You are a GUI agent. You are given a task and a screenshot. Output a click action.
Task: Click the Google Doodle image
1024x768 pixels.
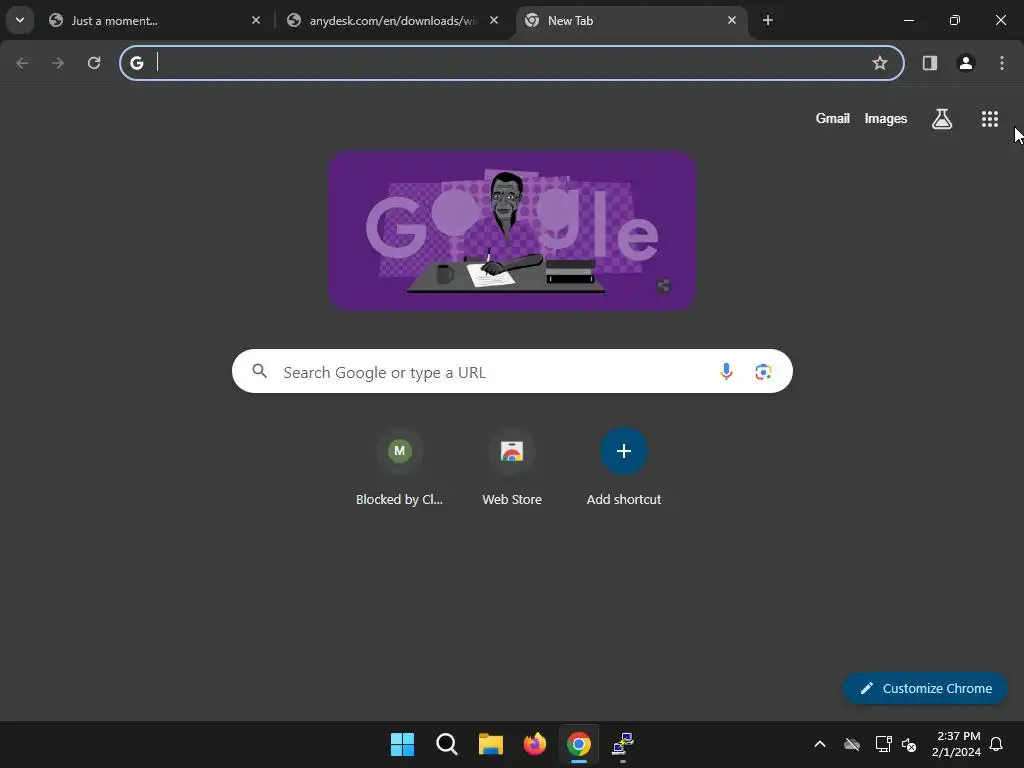click(512, 231)
